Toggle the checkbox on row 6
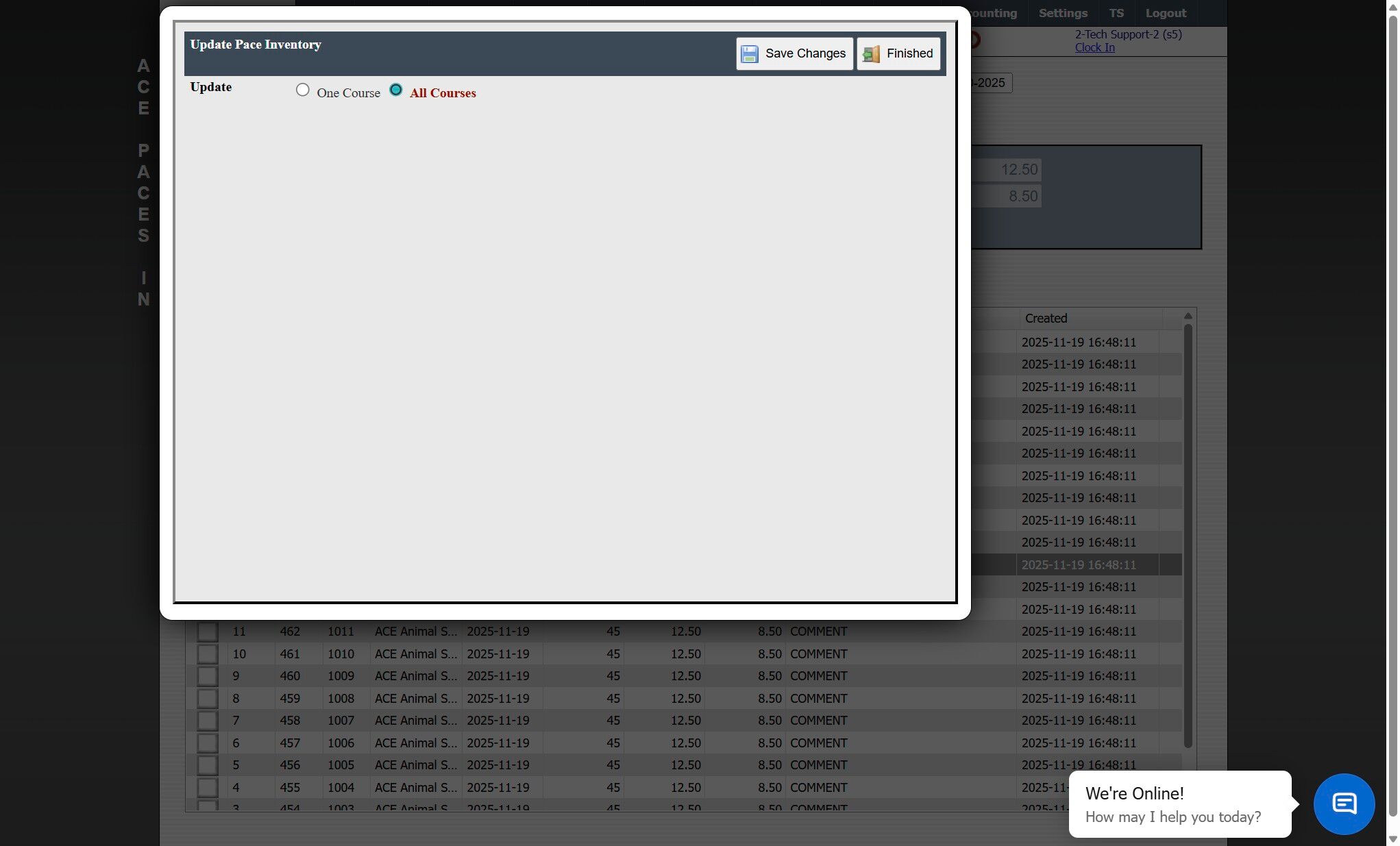The image size is (1400, 846). [x=207, y=743]
